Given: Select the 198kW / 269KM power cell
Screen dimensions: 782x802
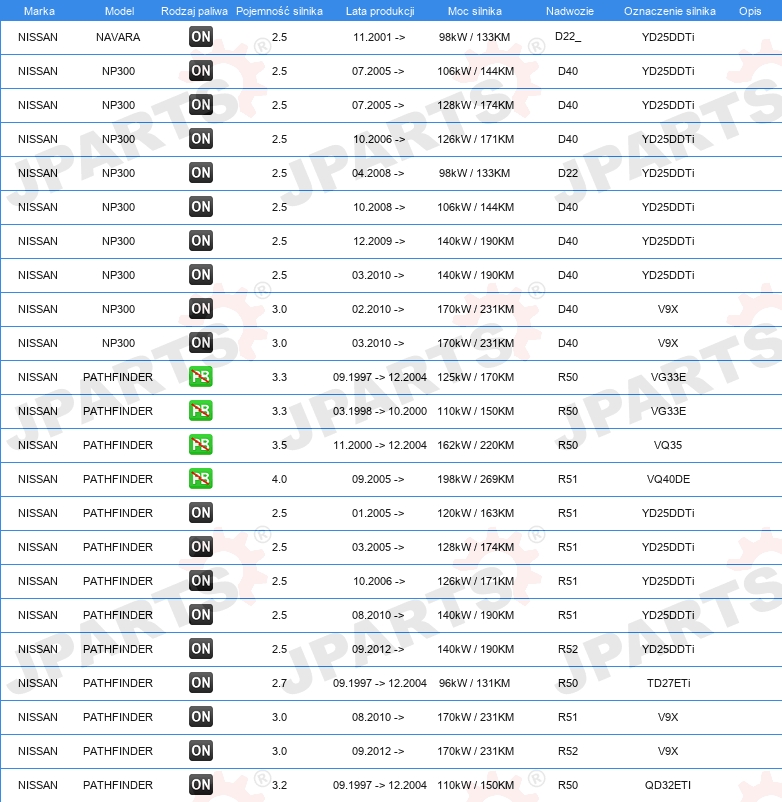Looking at the screenshot, I should (x=475, y=479).
